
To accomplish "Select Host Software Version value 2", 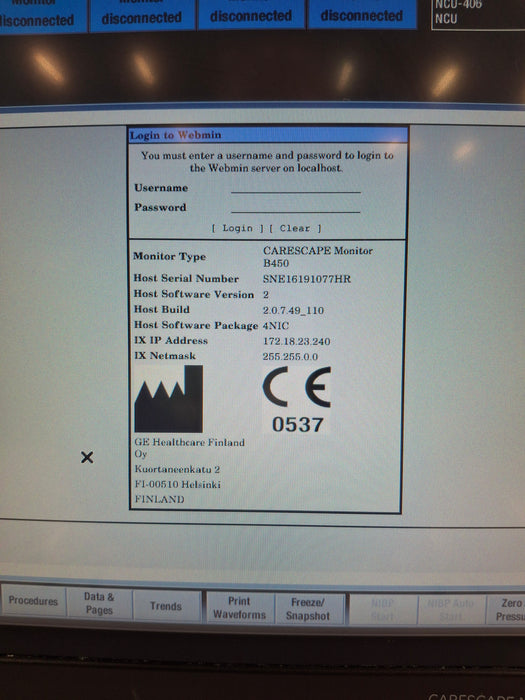I will coord(266,295).
